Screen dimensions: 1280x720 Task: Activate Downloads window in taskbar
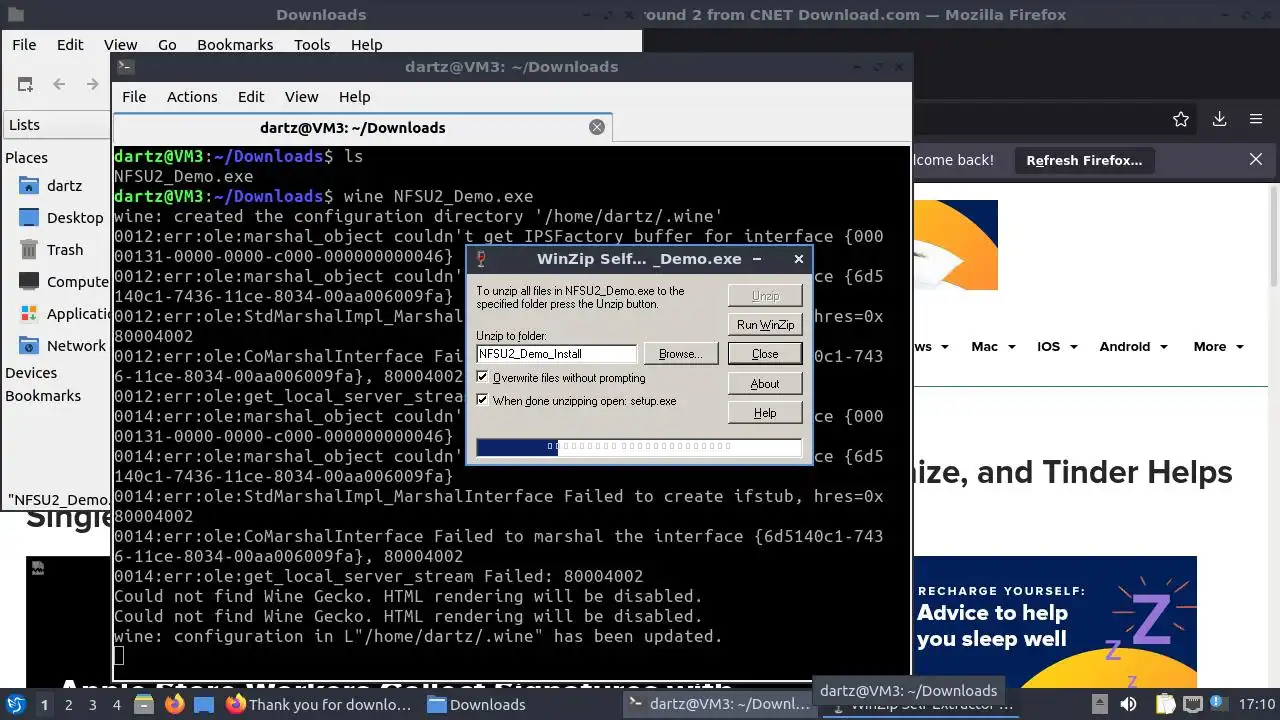pos(477,704)
